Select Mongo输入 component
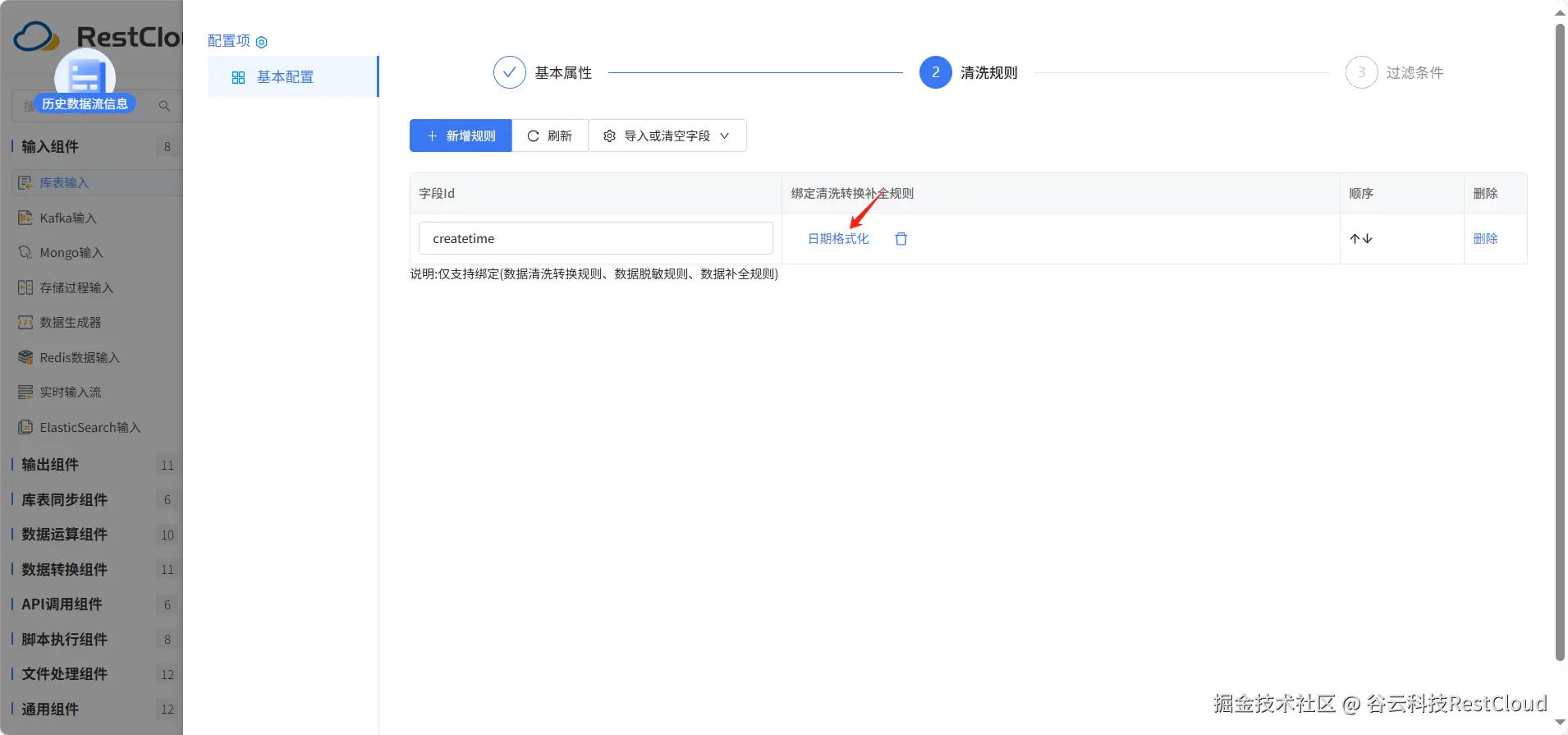This screenshot has width=1568, height=735. tap(60, 253)
